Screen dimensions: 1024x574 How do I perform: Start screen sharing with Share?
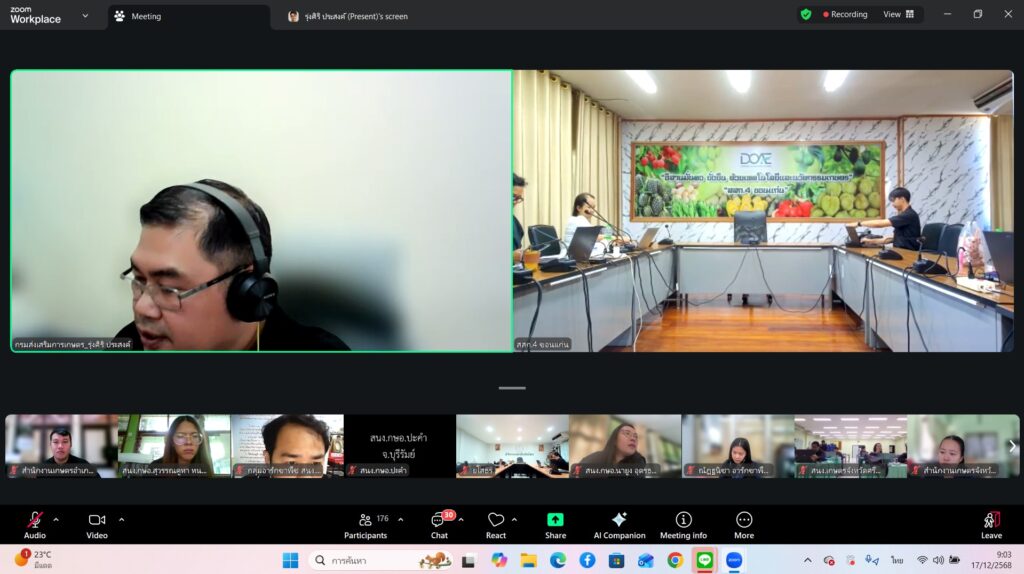click(x=555, y=524)
